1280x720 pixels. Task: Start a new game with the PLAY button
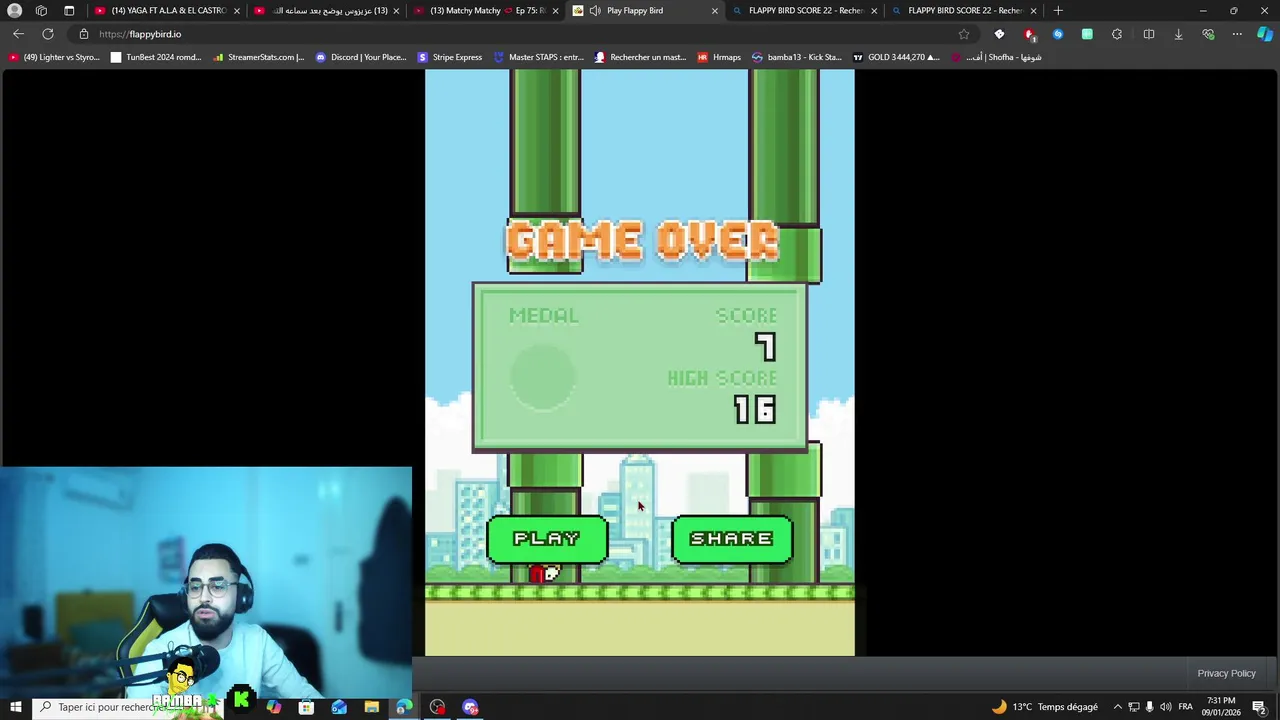(547, 539)
